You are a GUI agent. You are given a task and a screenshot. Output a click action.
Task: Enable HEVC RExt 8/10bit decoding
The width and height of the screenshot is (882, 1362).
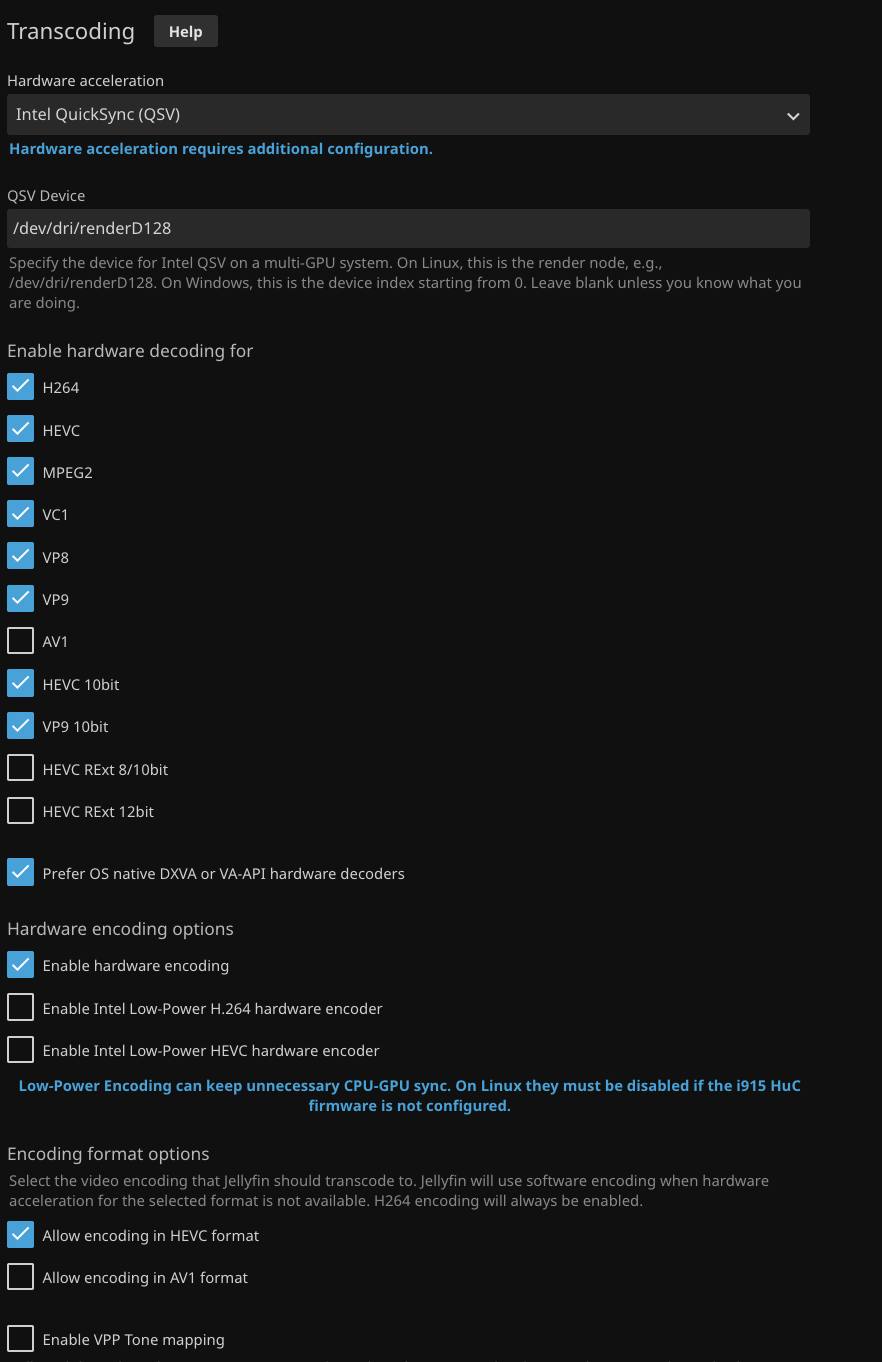(21, 769)
